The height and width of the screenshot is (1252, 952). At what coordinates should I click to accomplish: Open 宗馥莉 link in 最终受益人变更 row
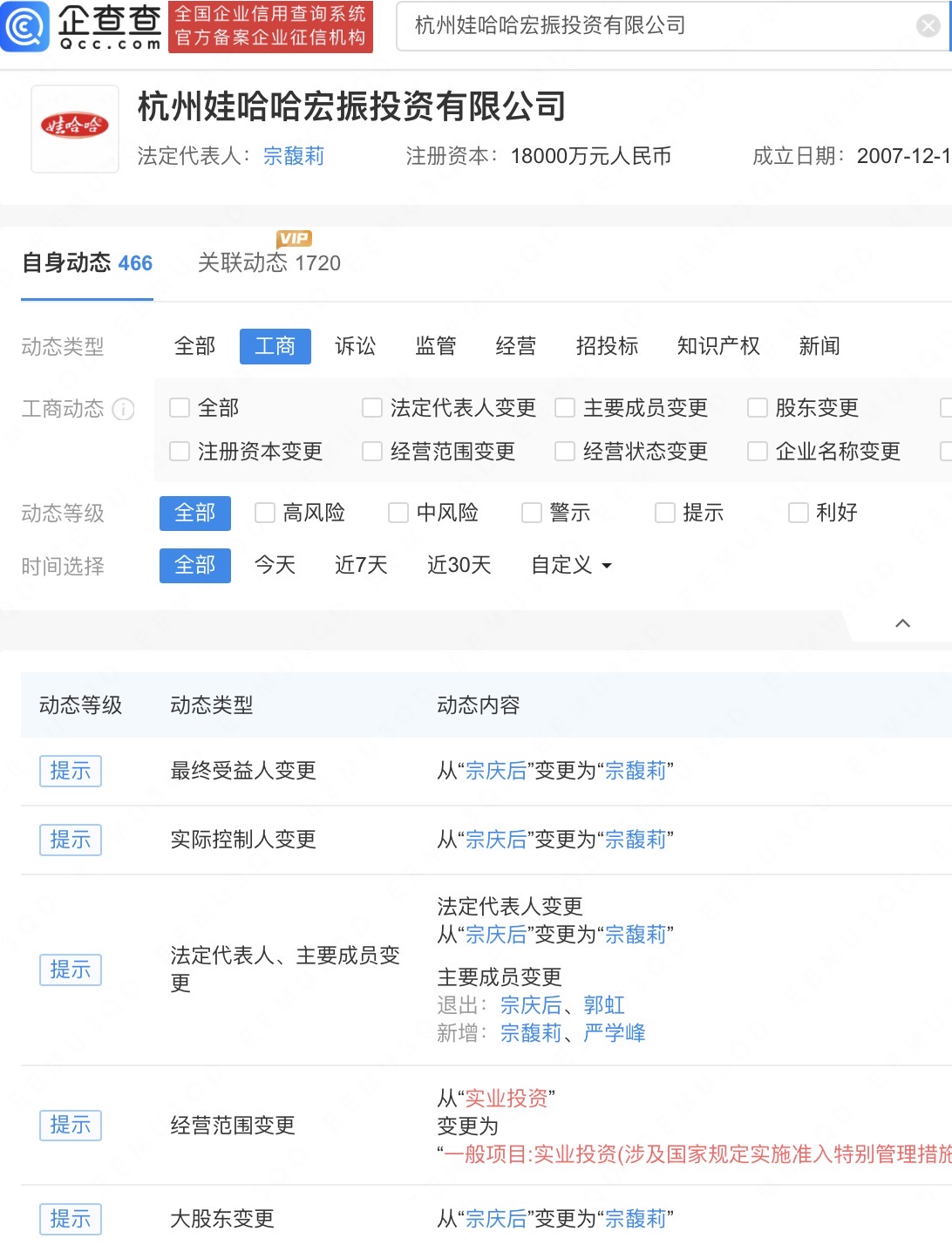tap(636, 771)
